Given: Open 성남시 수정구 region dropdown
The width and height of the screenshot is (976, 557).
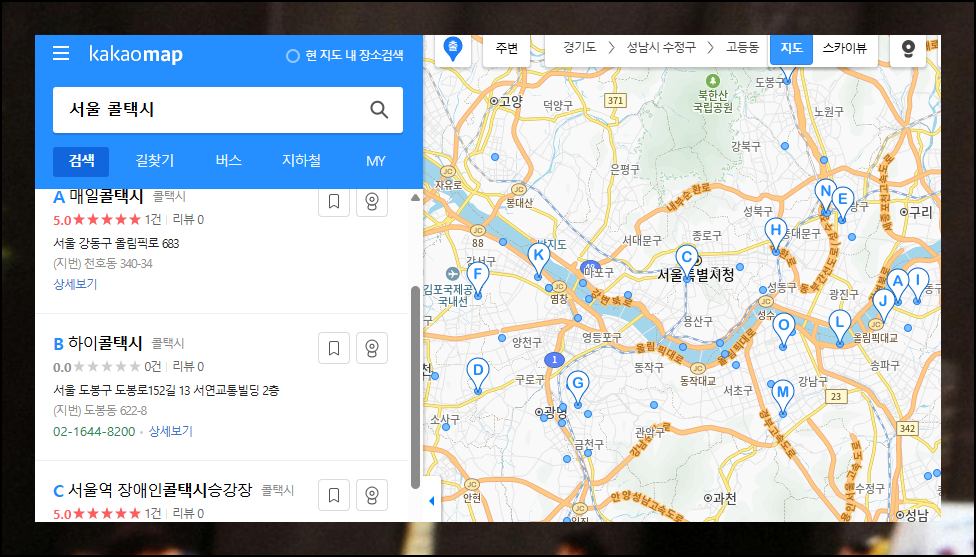Looking at the screenshot, I should pyautogui.click(x=661, y=48).
